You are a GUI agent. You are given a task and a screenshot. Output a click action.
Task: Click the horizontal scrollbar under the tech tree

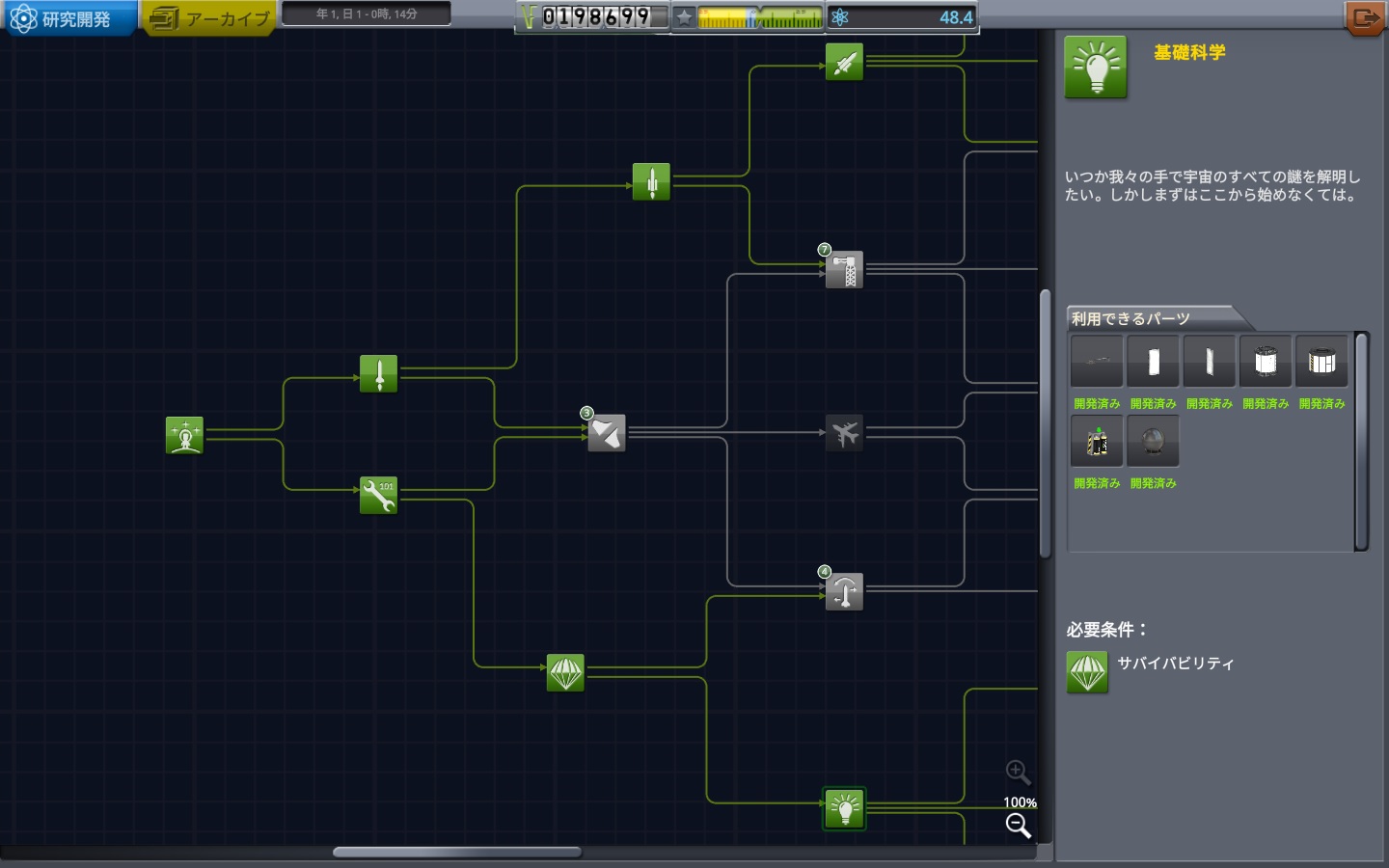click(x=457, y=852)
